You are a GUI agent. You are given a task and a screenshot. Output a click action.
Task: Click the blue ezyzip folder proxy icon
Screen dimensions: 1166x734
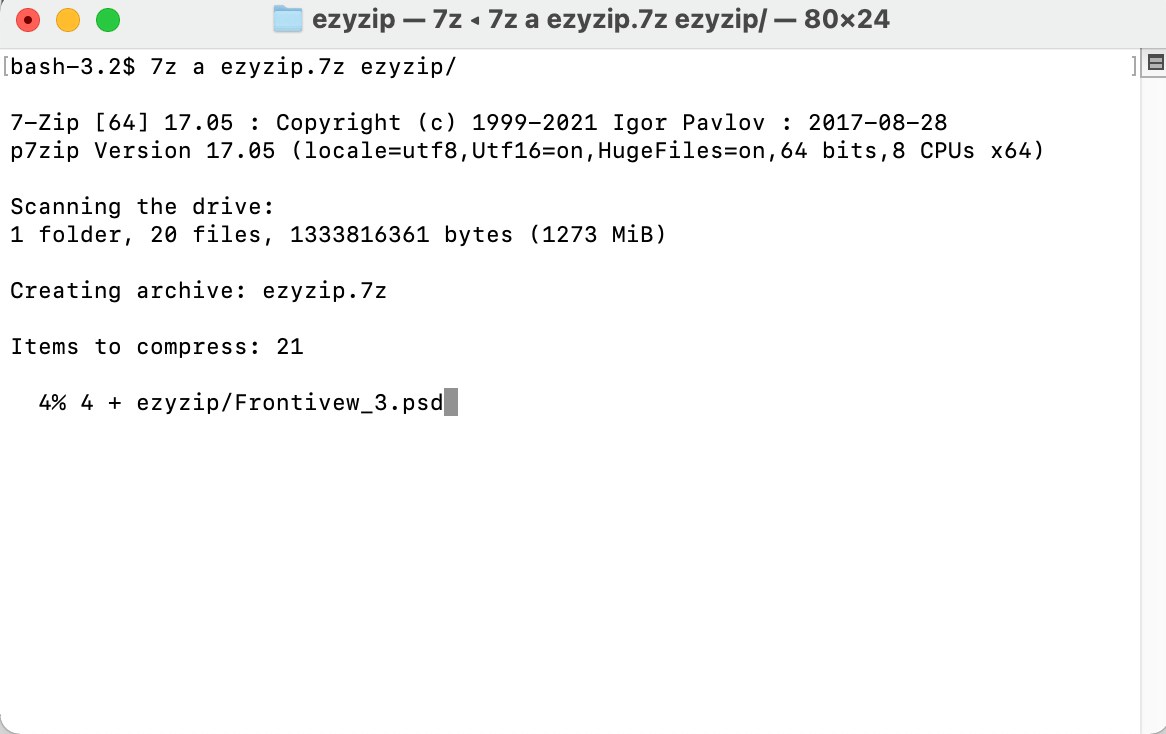coord(290,19)
